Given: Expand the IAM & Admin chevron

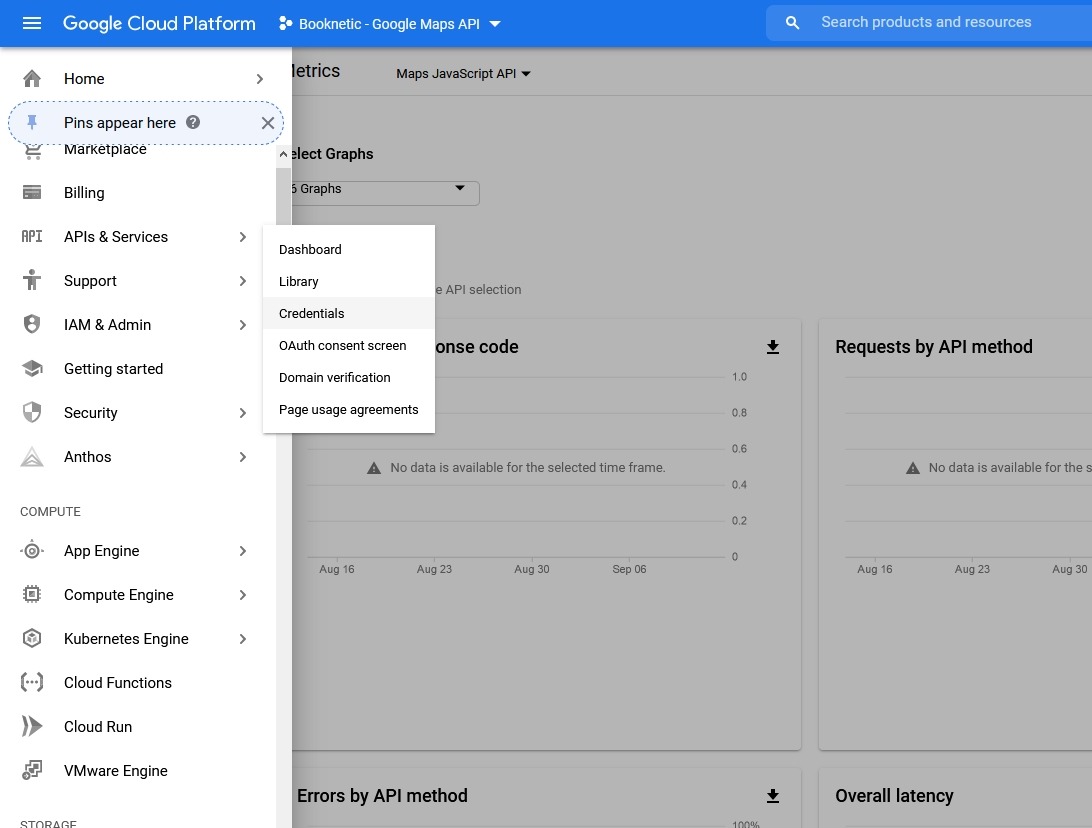Looking at the screenshot, I should point(242,325).
